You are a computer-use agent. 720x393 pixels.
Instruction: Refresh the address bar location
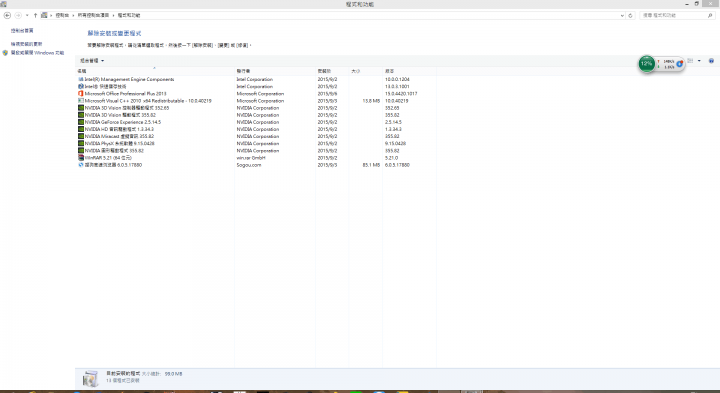[630, 15]
